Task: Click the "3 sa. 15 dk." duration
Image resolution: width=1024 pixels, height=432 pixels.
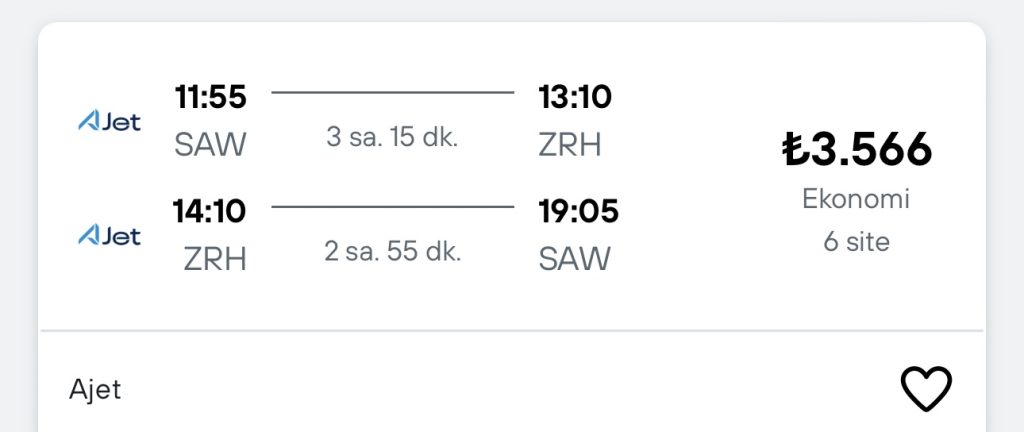Action: [x=392, y=138]
